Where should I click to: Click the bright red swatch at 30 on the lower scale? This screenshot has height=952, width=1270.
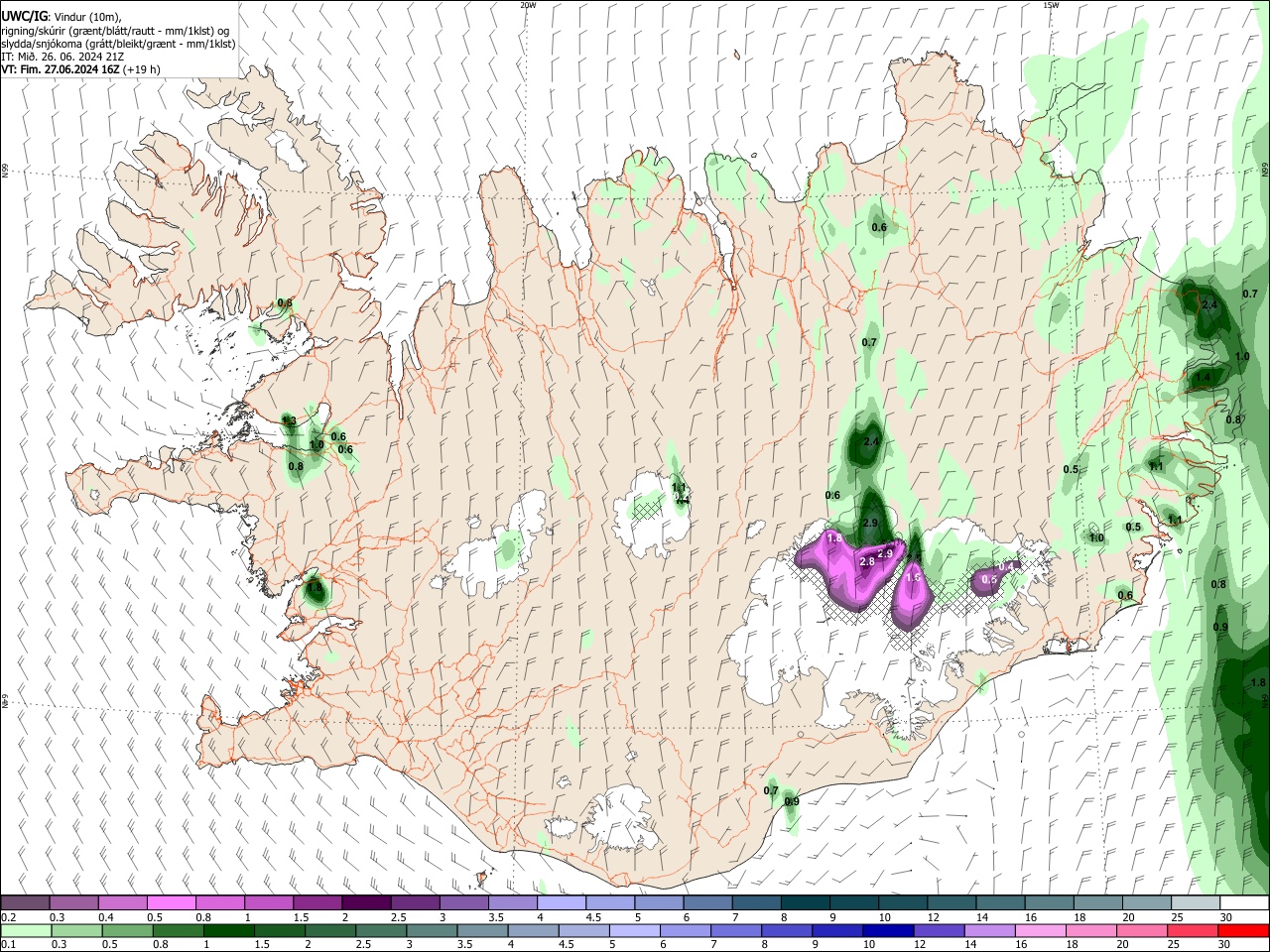(1243, 930)
